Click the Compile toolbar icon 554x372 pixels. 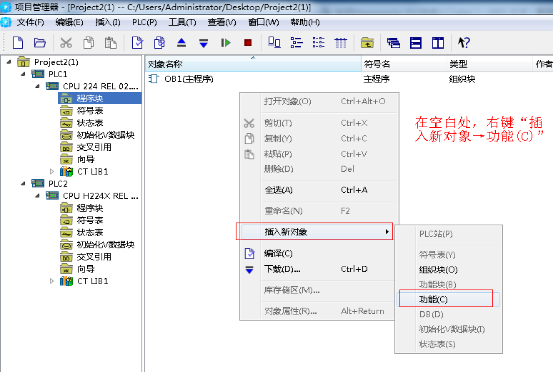[137, 43]
